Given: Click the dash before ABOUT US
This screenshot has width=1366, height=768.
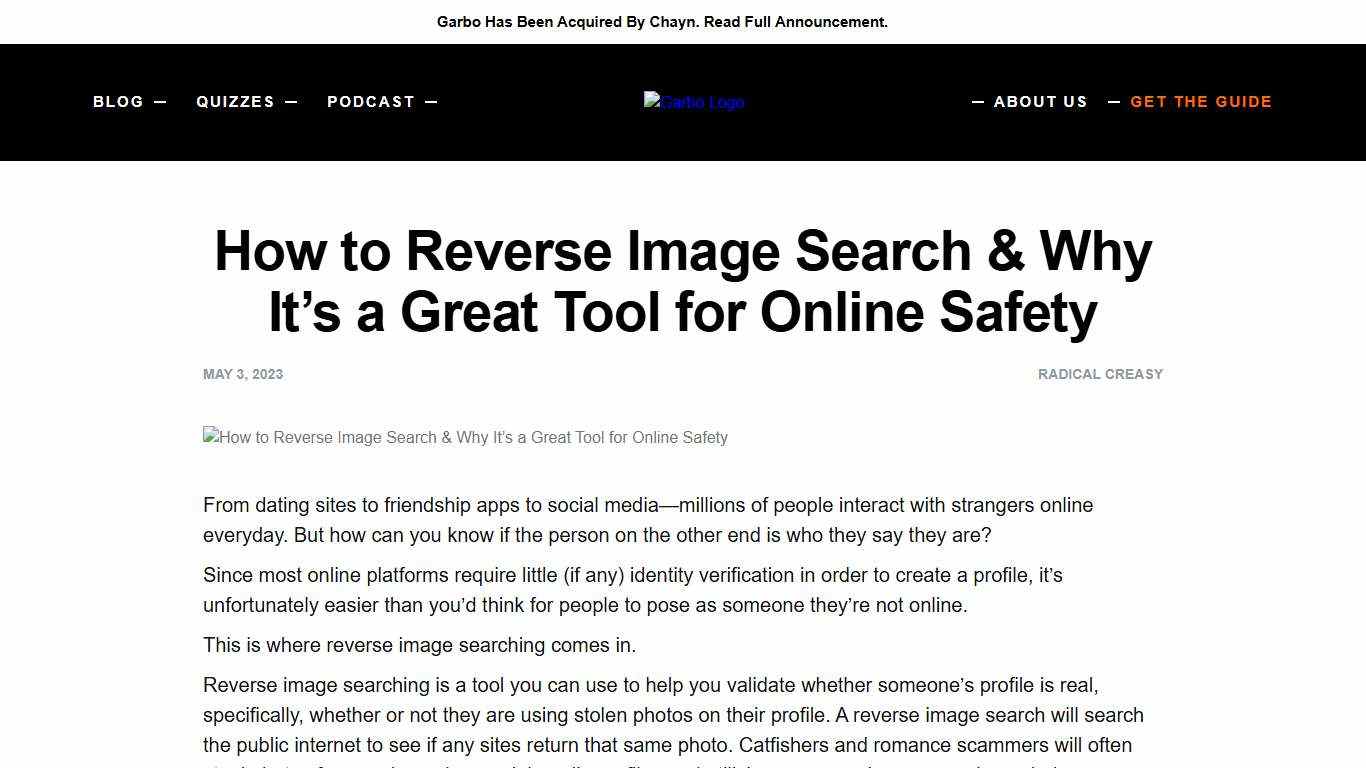Looking at the screenshot, I should click(978, 101).
